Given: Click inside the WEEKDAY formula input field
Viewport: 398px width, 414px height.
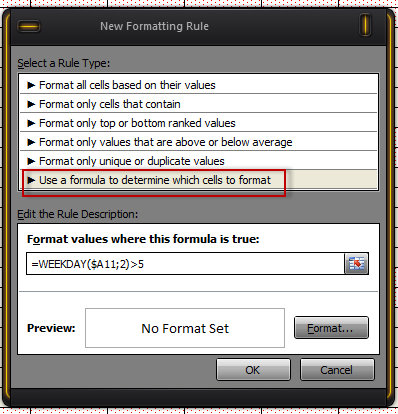Looking at the screenshot, I should (x=185, y=264).
